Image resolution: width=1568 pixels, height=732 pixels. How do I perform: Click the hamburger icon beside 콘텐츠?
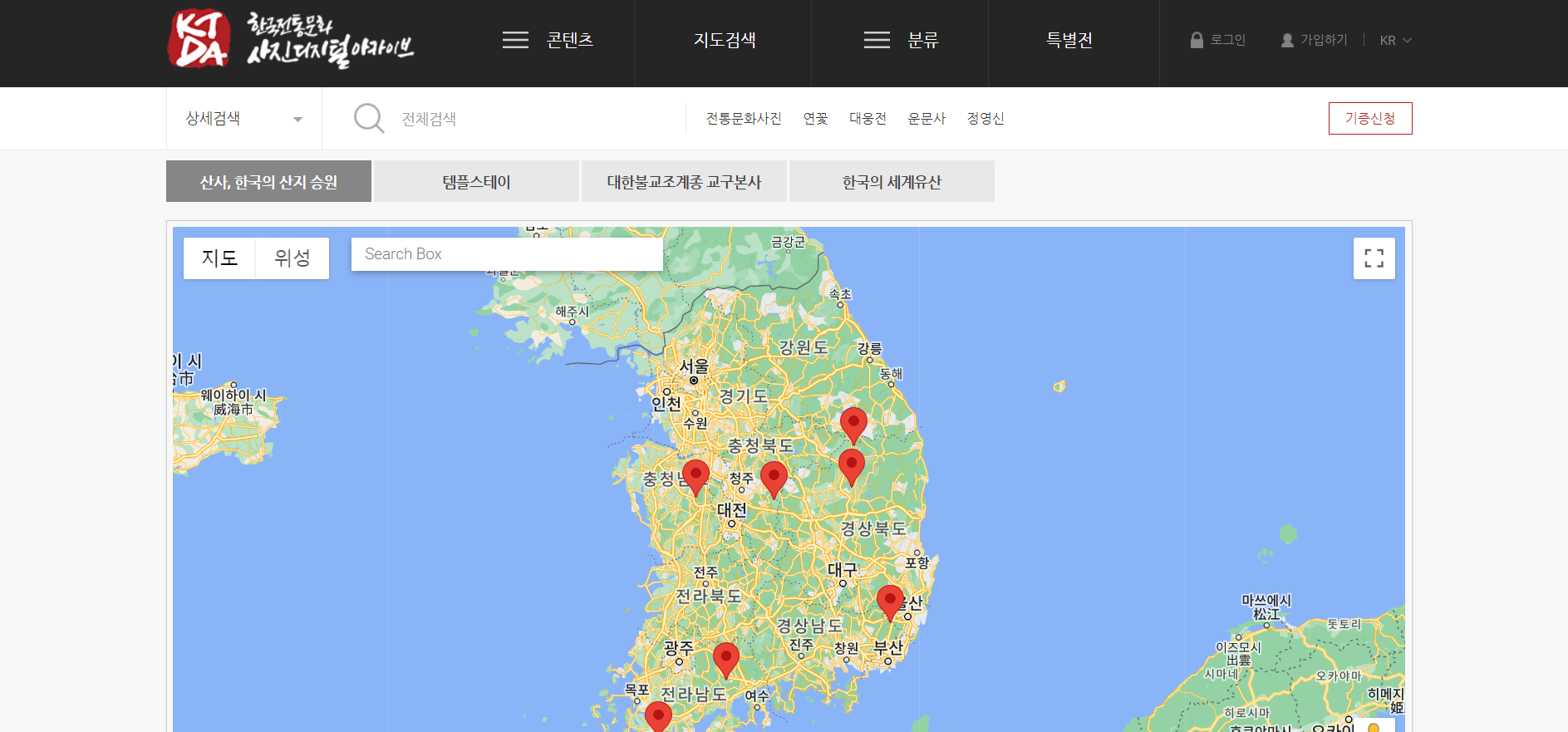[x=515, y=40]
